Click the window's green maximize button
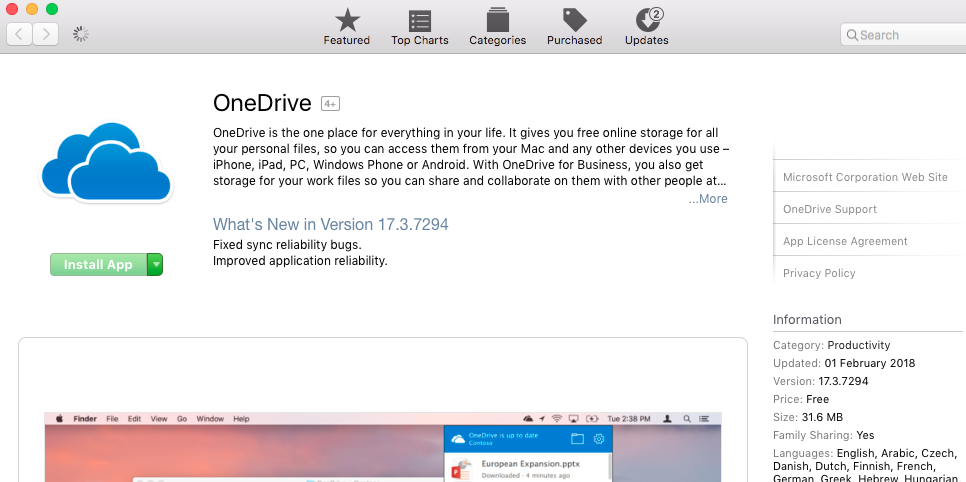The image size is (966, 482). click(52, 9)
